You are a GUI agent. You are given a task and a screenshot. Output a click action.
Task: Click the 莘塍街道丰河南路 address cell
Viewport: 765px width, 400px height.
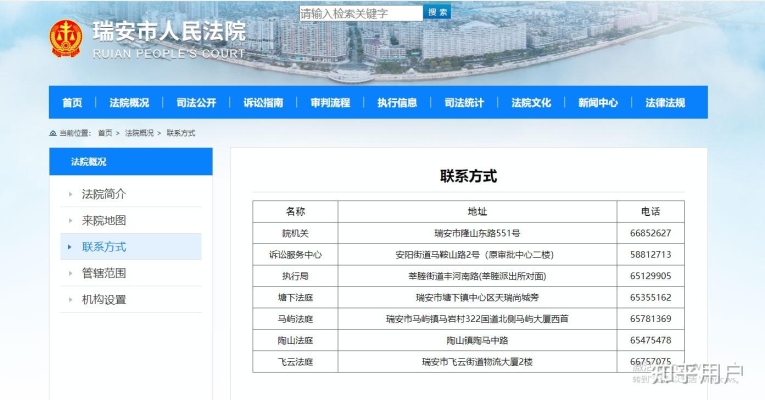pos(477,276)
